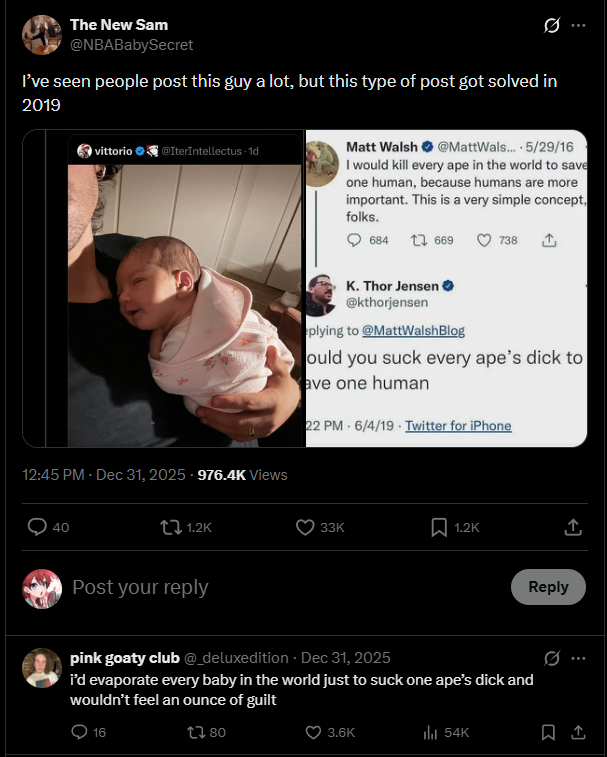
Task: Click the Grok icon on main post
Action: pyautogui.click(x=549, y=25)
